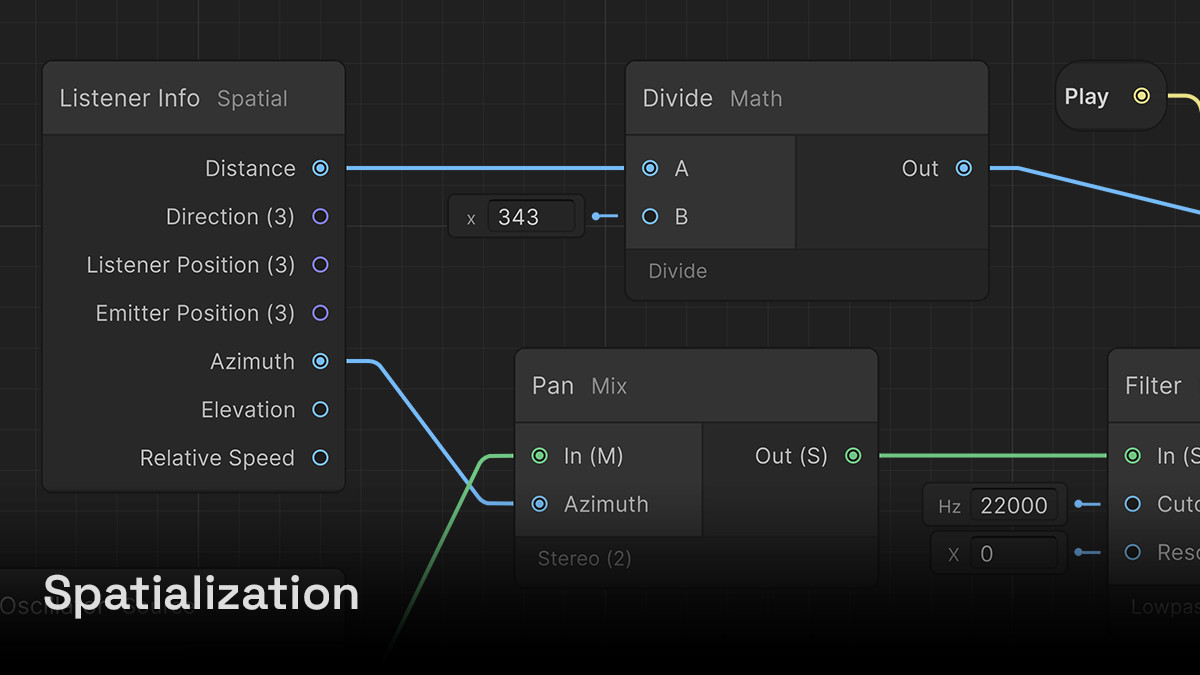Image resolution: width=1200 pixels, height=675 pixels.
Task: Open the Divide operation dropdown in node footer
Action: click(x=807, y=271)
